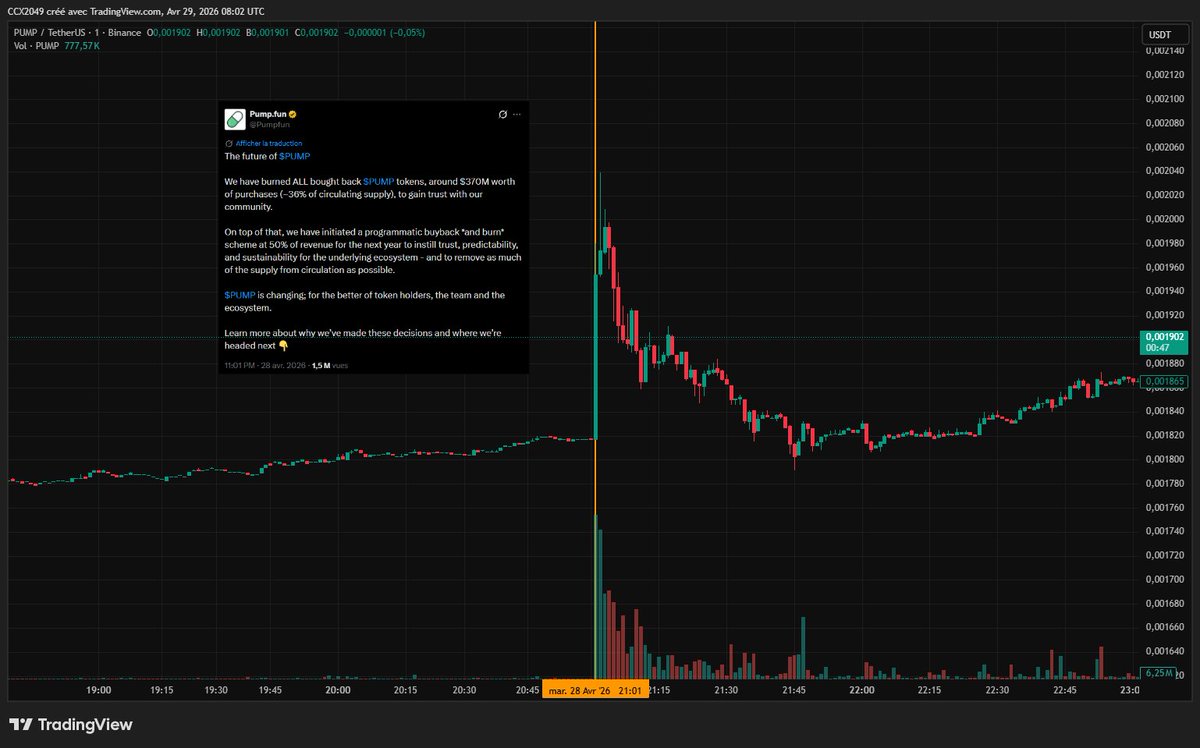Click $PUMP cashtag in 'The future of' line
The image size is (1200, 748).
point(295,156)
